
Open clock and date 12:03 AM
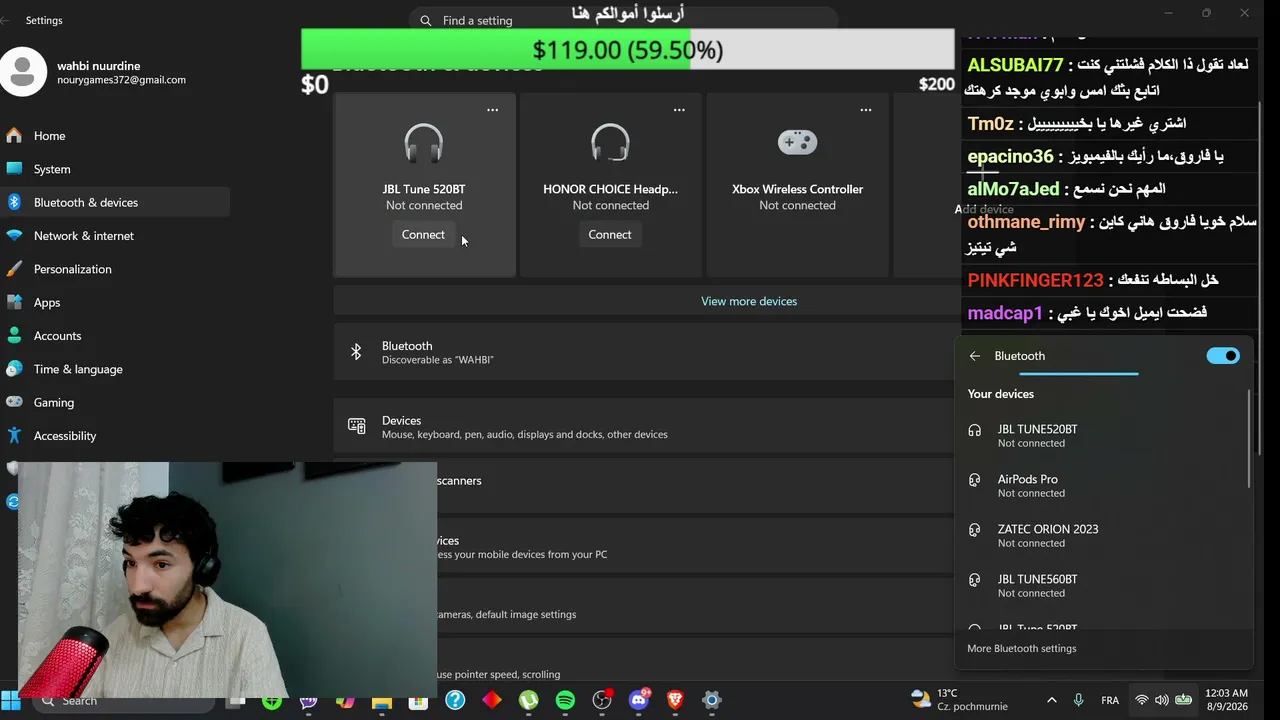[1226, 700]
